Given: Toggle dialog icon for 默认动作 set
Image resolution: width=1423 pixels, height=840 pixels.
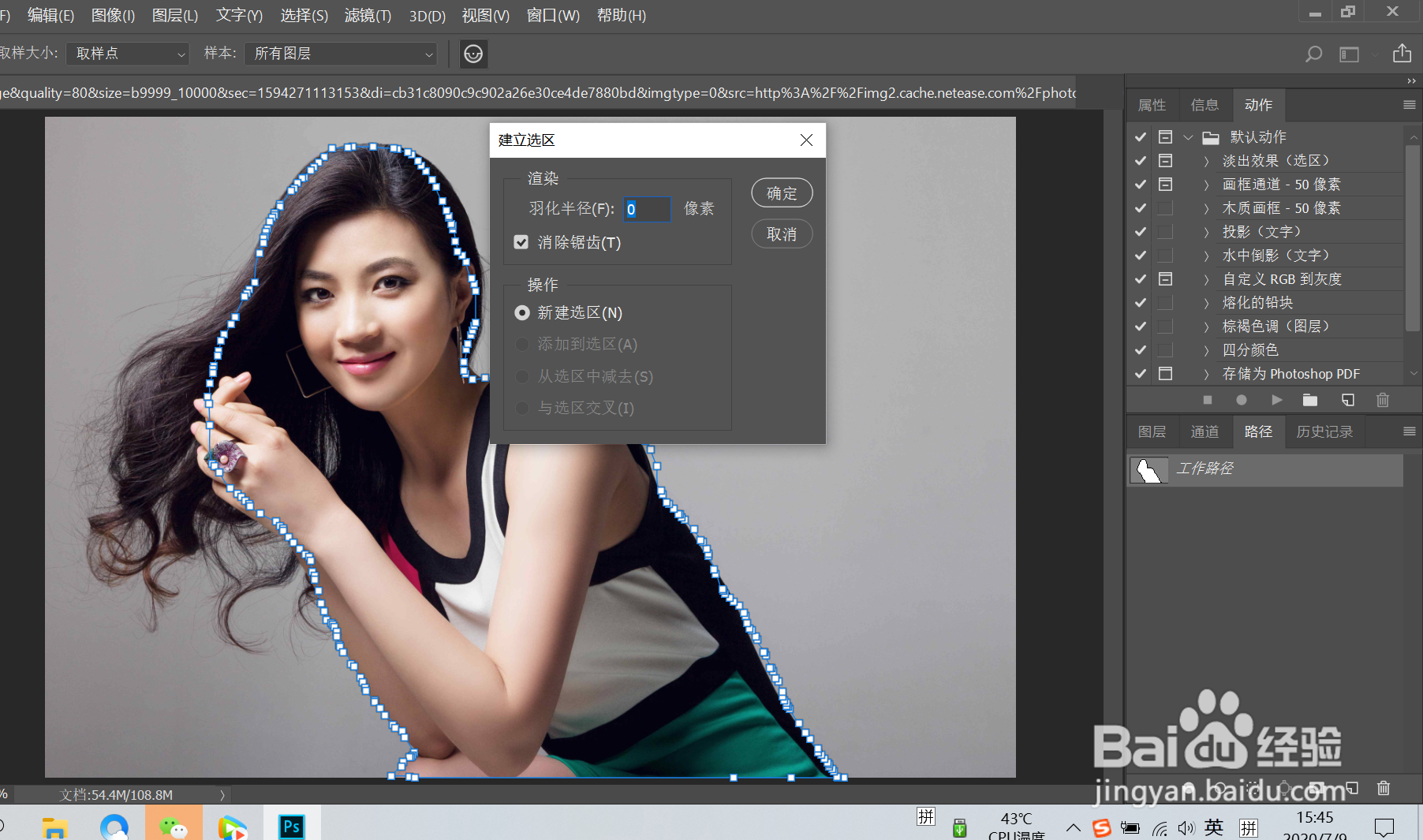Looking at the screenshot, I should [1165, 136].
